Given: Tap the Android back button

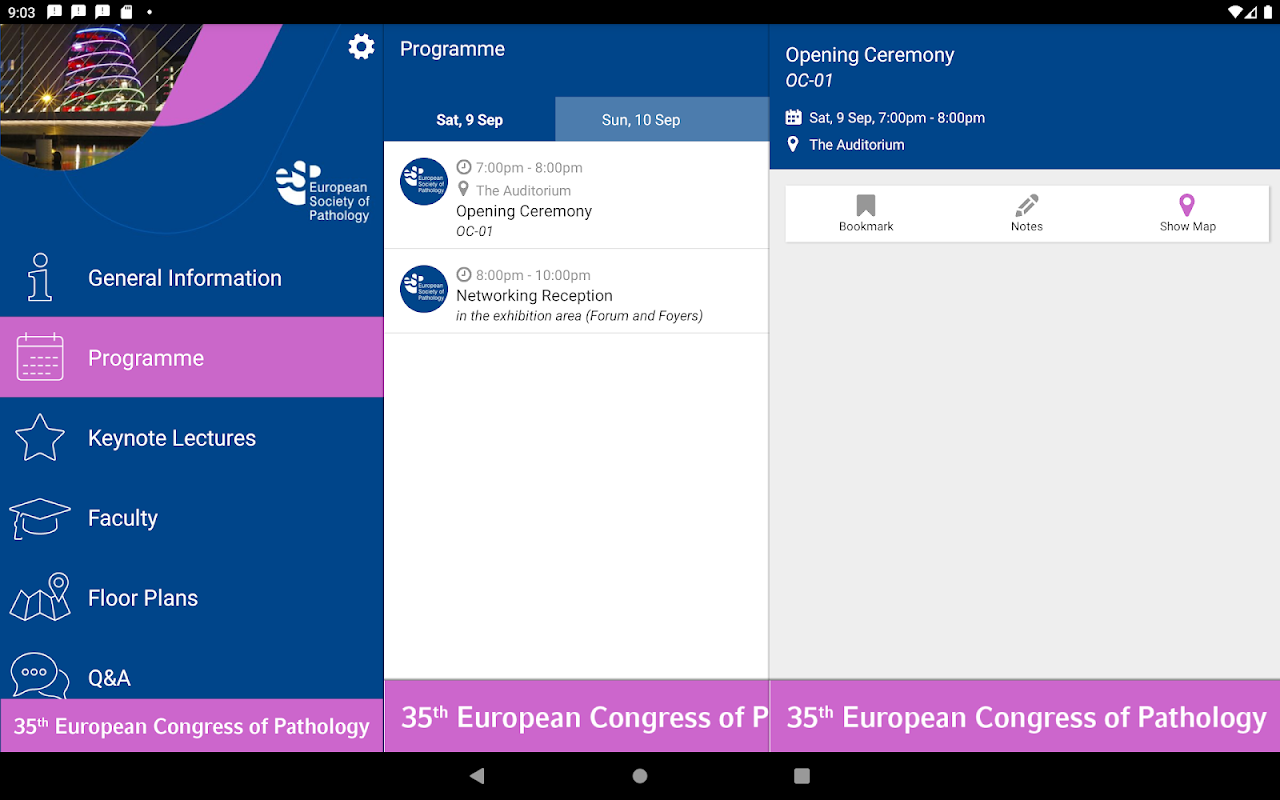Looking at the screenshot, I should (477, 776).
